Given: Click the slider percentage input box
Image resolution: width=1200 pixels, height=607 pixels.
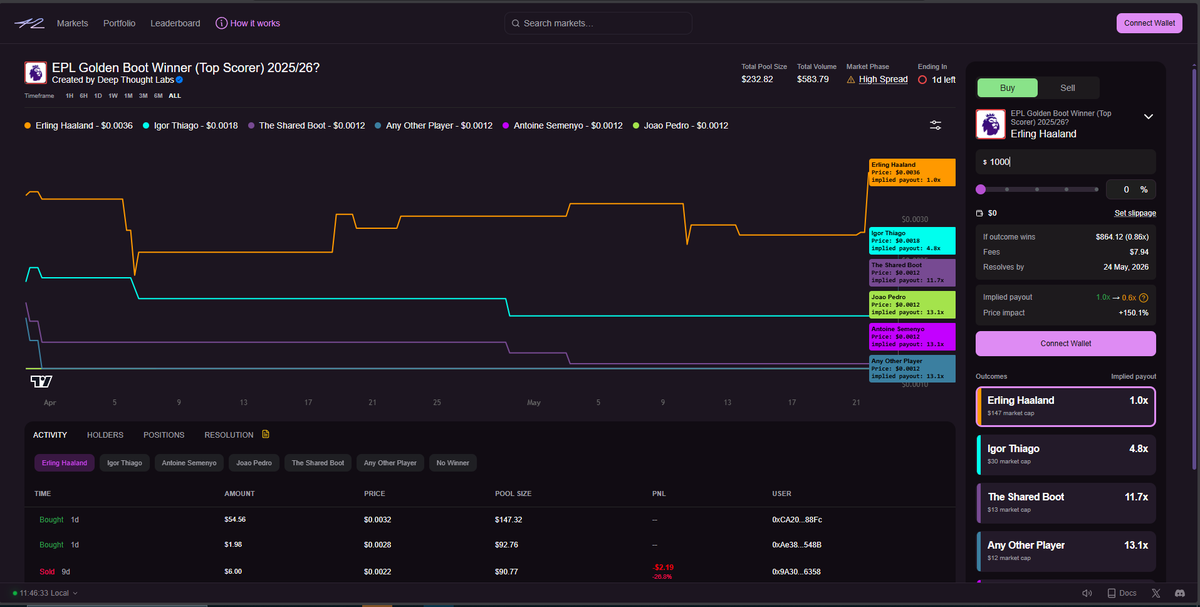Looking at the screenshot, I should tap(1131, 189).
